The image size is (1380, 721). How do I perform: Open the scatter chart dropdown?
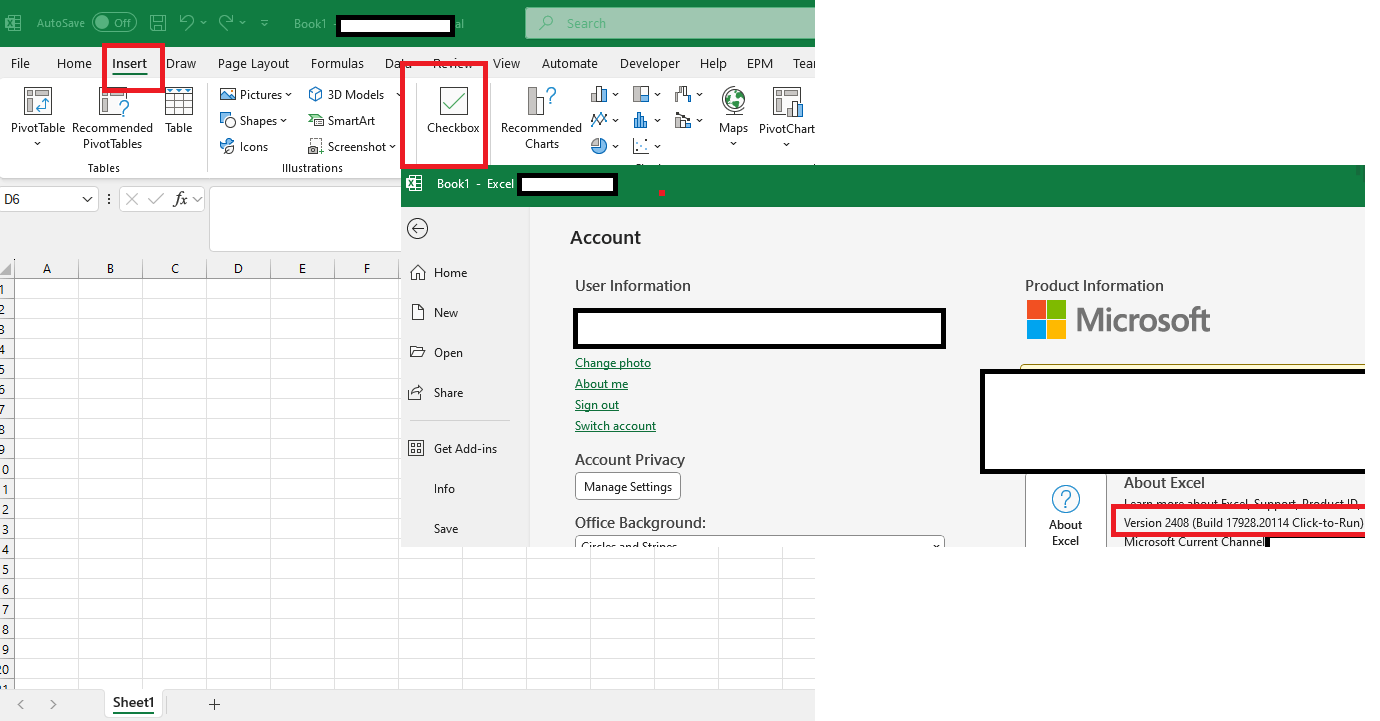click(657, 146)
